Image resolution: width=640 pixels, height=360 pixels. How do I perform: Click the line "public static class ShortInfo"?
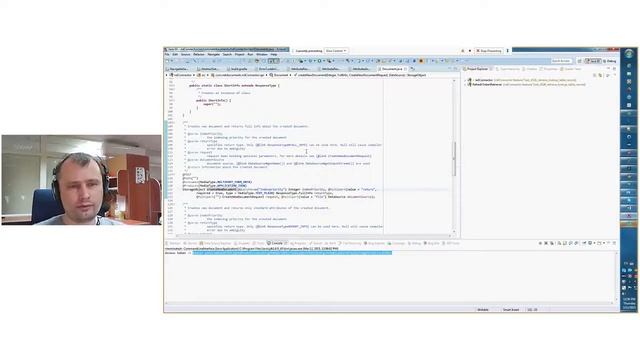pyautogui.click(x=234, y=86)
